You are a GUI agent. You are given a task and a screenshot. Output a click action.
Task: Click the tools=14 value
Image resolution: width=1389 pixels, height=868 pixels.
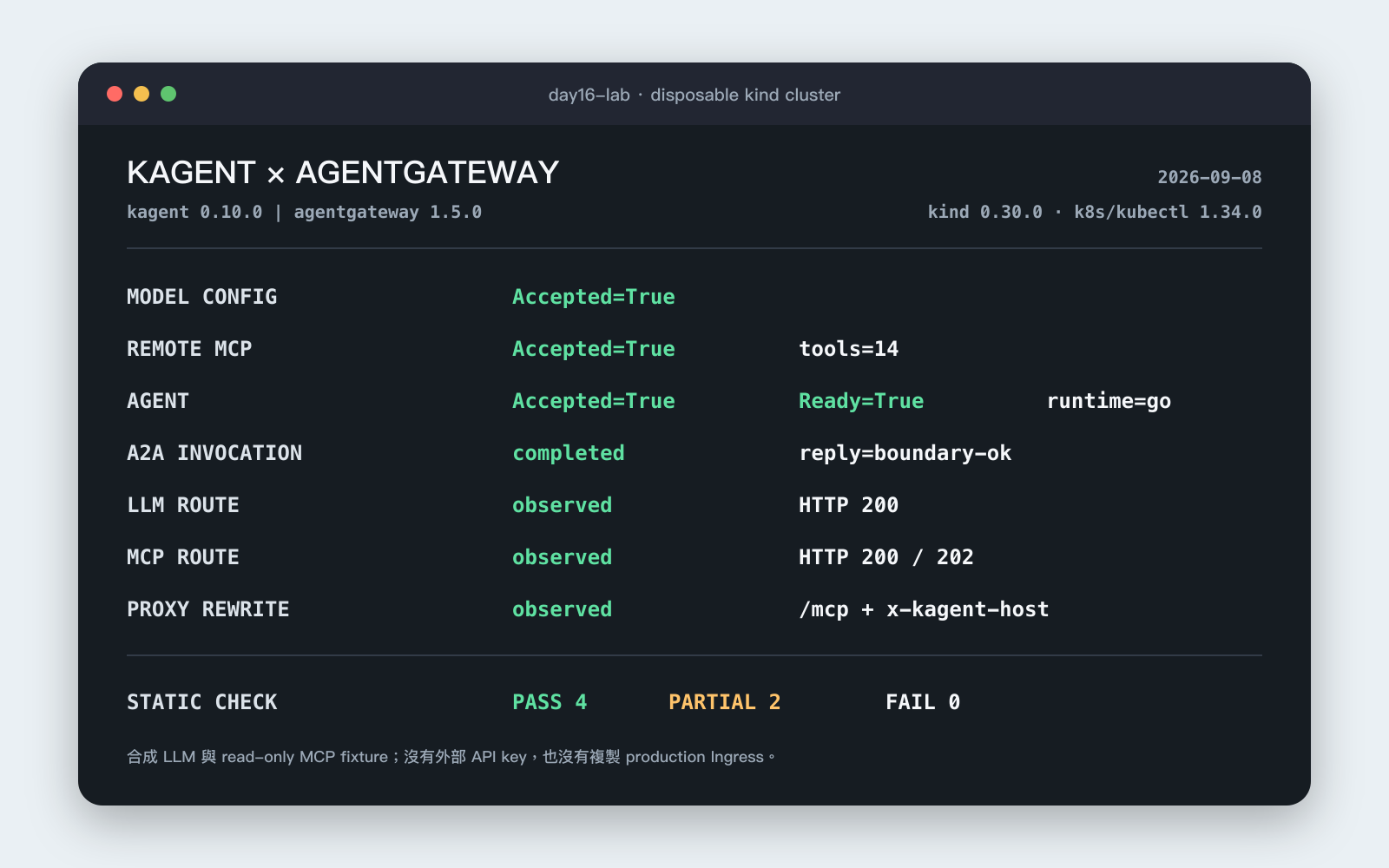click(849, 349)
